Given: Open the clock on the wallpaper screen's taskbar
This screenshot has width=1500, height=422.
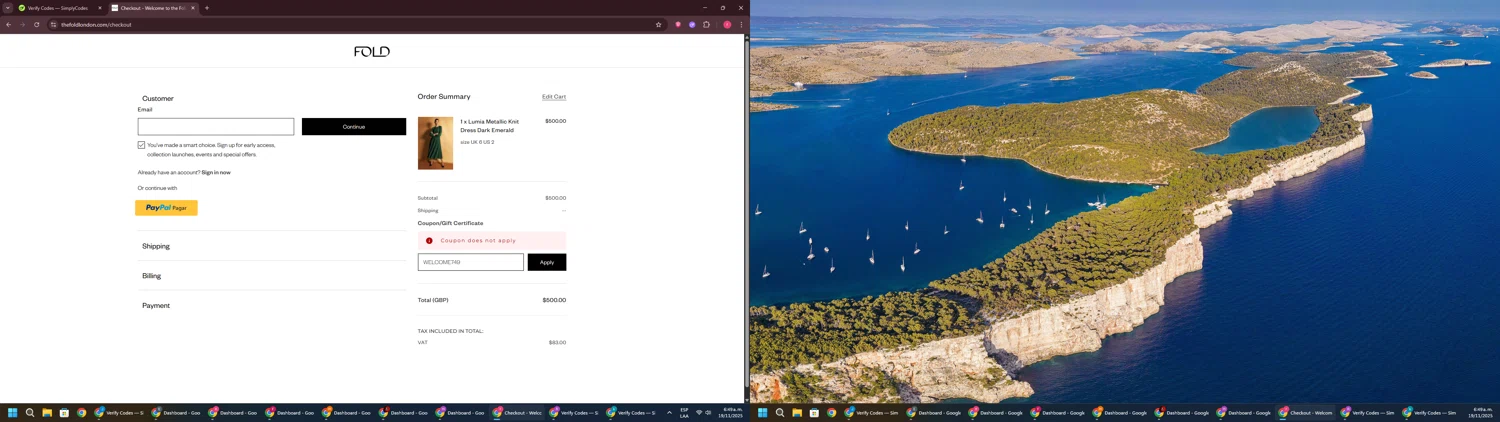Looking at the screenshot, I should coord(1481,412).
